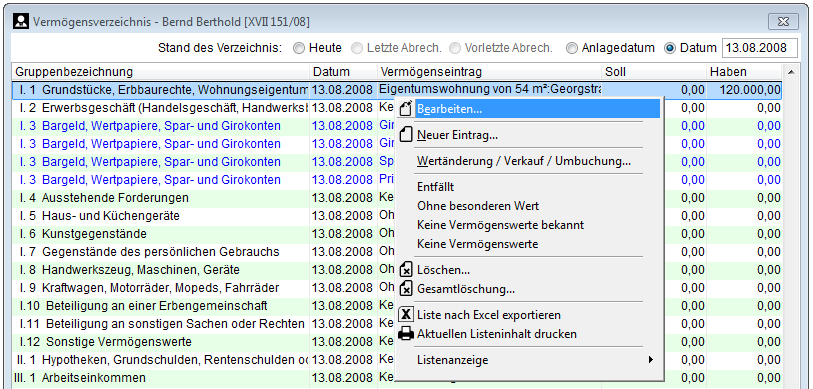
Task: Select the Vorletzte Abrech. radio option
Action: (455, 48)
